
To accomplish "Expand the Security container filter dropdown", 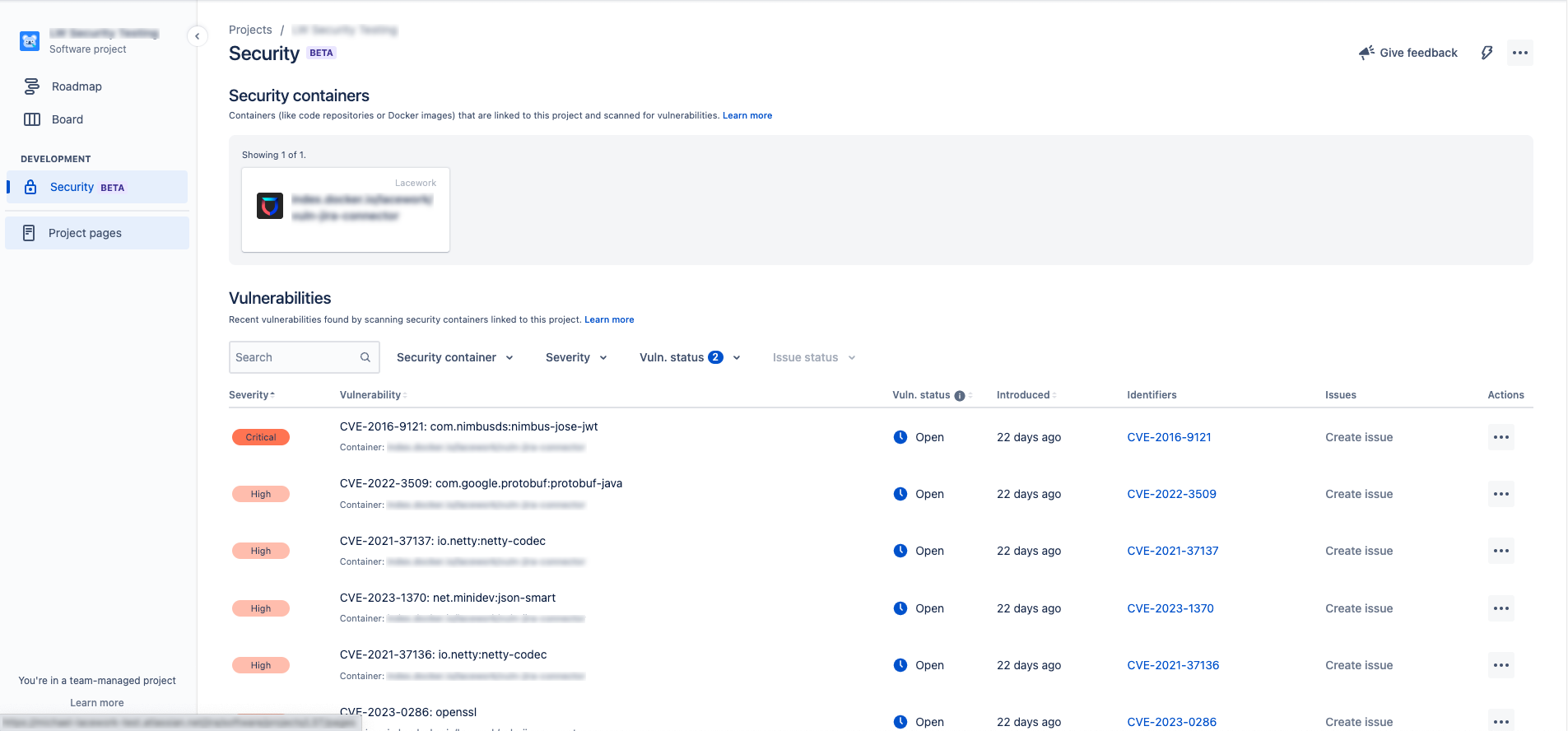I will click(x=455, y=357).
